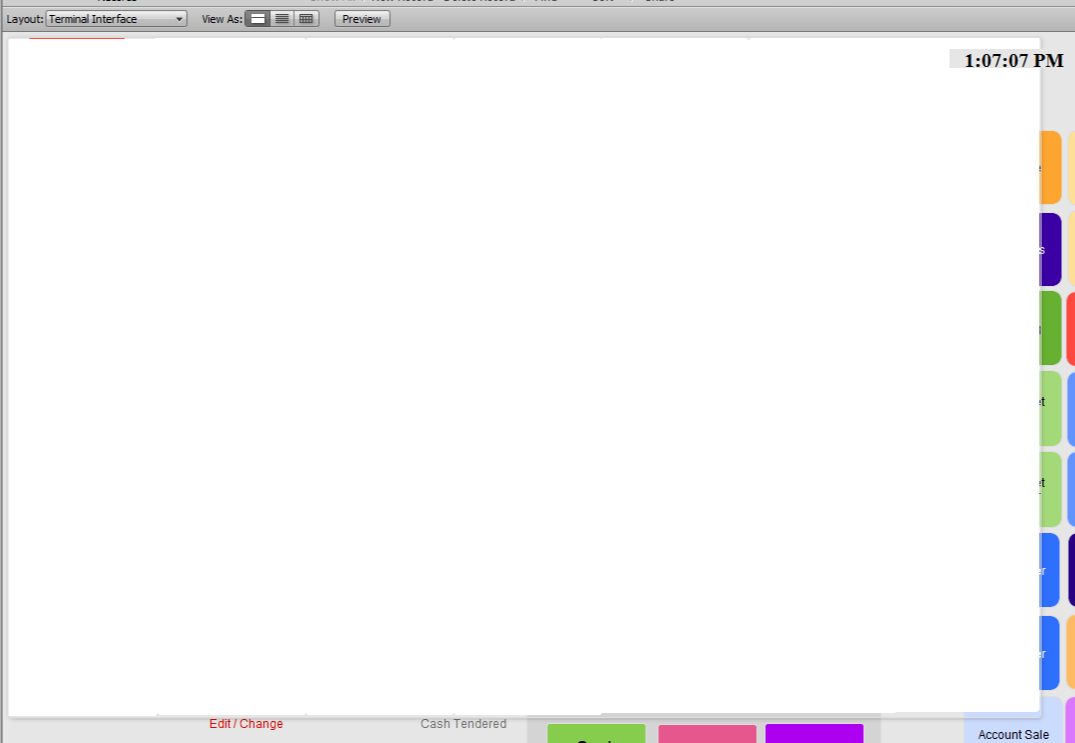Click the Cash Tendered label

coord(463,724)
